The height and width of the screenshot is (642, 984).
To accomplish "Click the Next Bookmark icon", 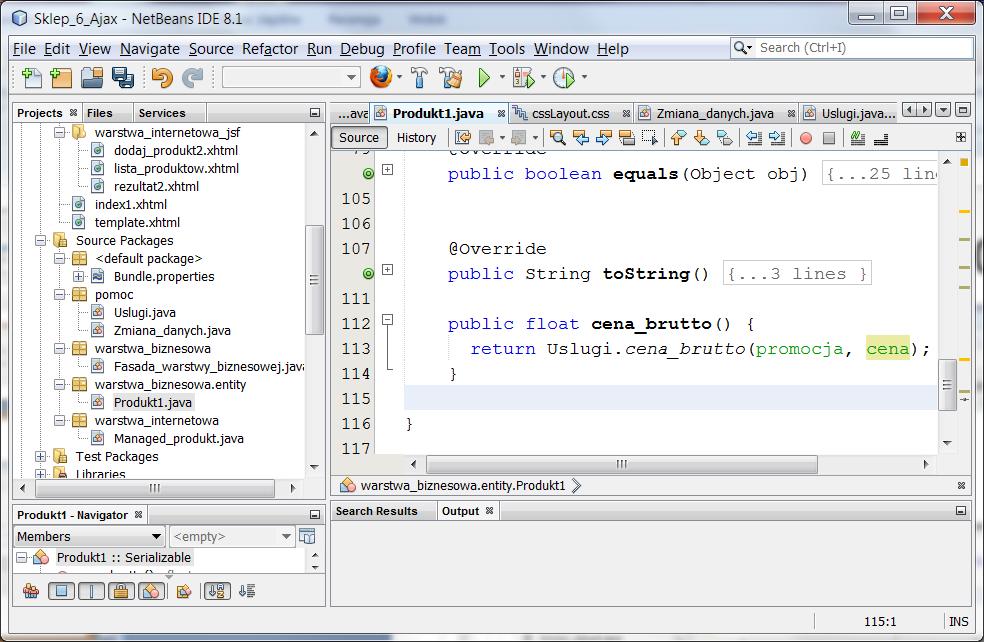I will [702, 137].
